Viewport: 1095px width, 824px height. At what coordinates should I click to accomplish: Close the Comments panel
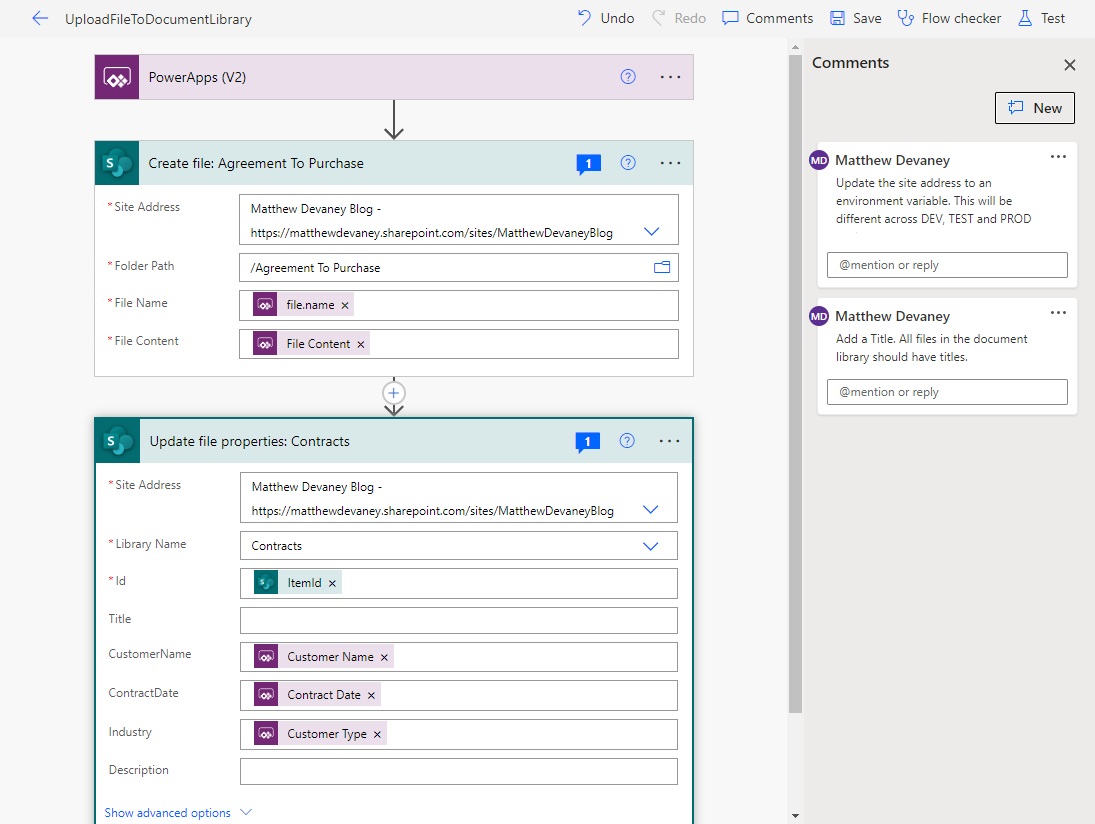click(1069, 65)
